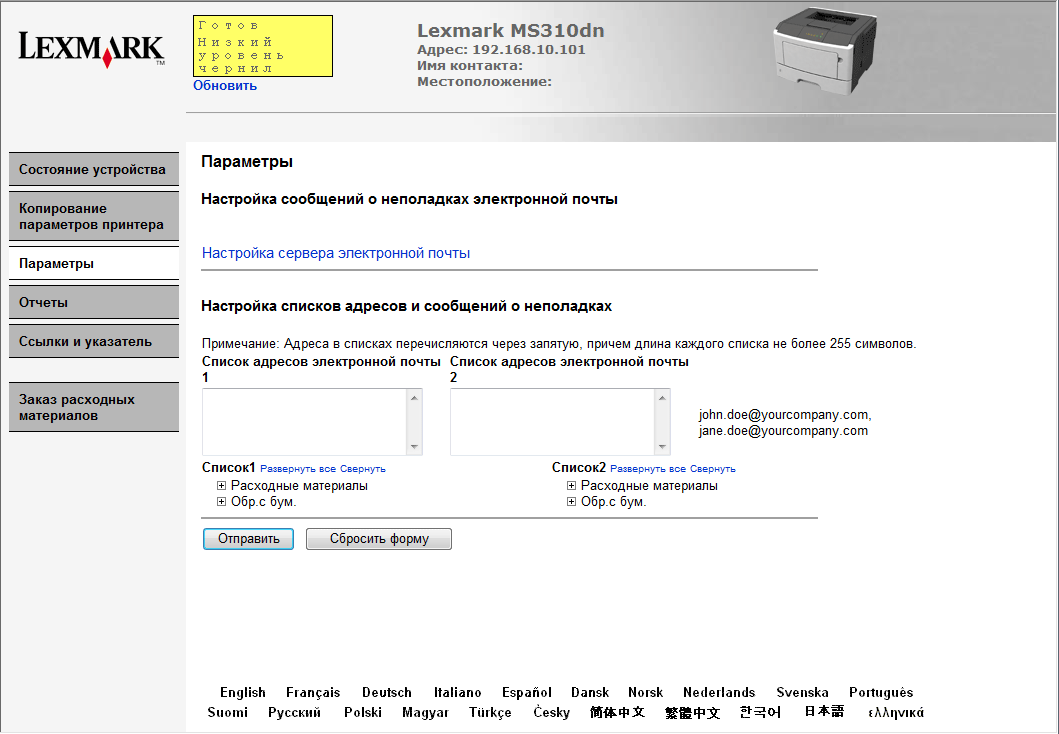Click into email address list 2 textarea
1059x734 pixels.
[x=552, y=422]
